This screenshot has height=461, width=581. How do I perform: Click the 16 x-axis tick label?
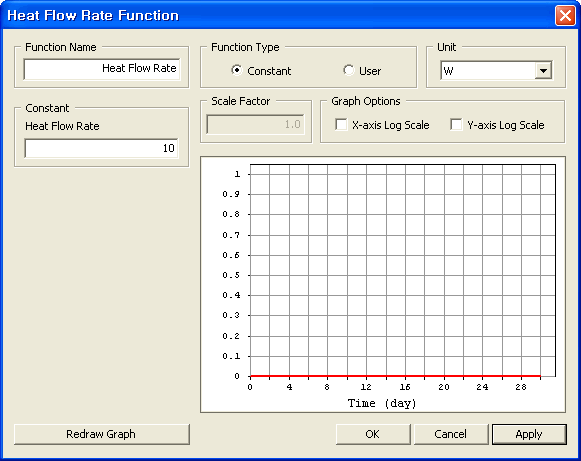click(405, 387)
